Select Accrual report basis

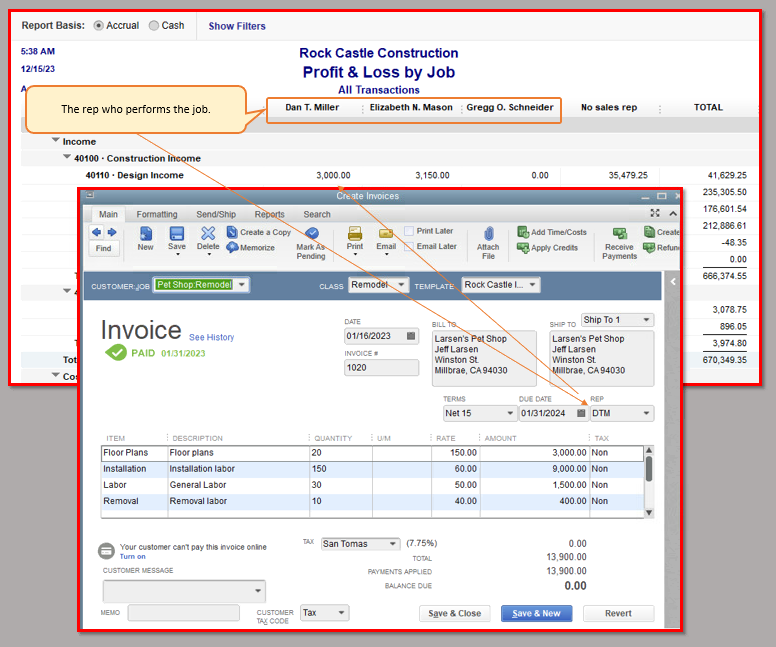tap(98, 25)
